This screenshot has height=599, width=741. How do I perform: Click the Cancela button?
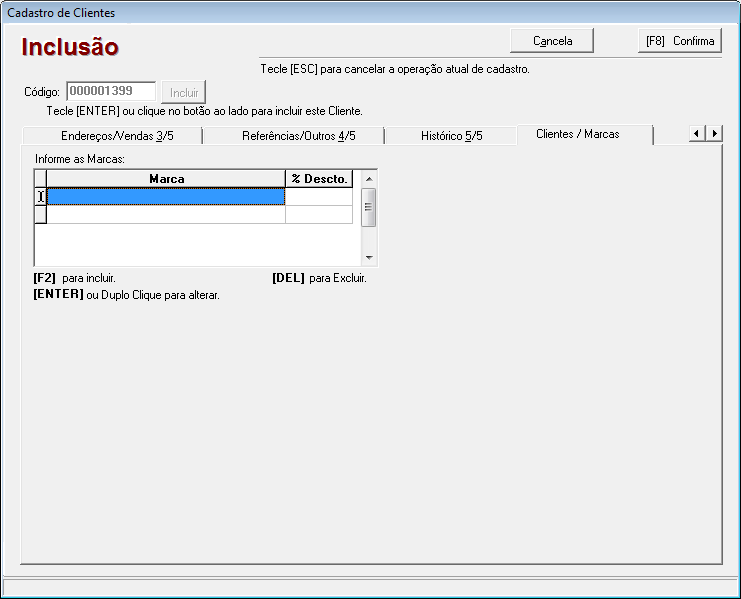(552, 41)
